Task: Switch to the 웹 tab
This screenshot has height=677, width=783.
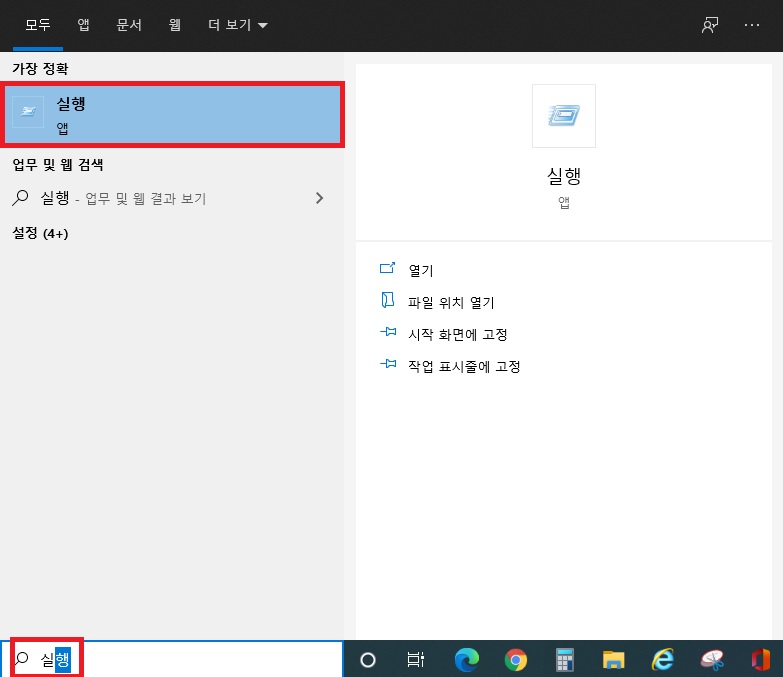Action: (x=174, y=25)
